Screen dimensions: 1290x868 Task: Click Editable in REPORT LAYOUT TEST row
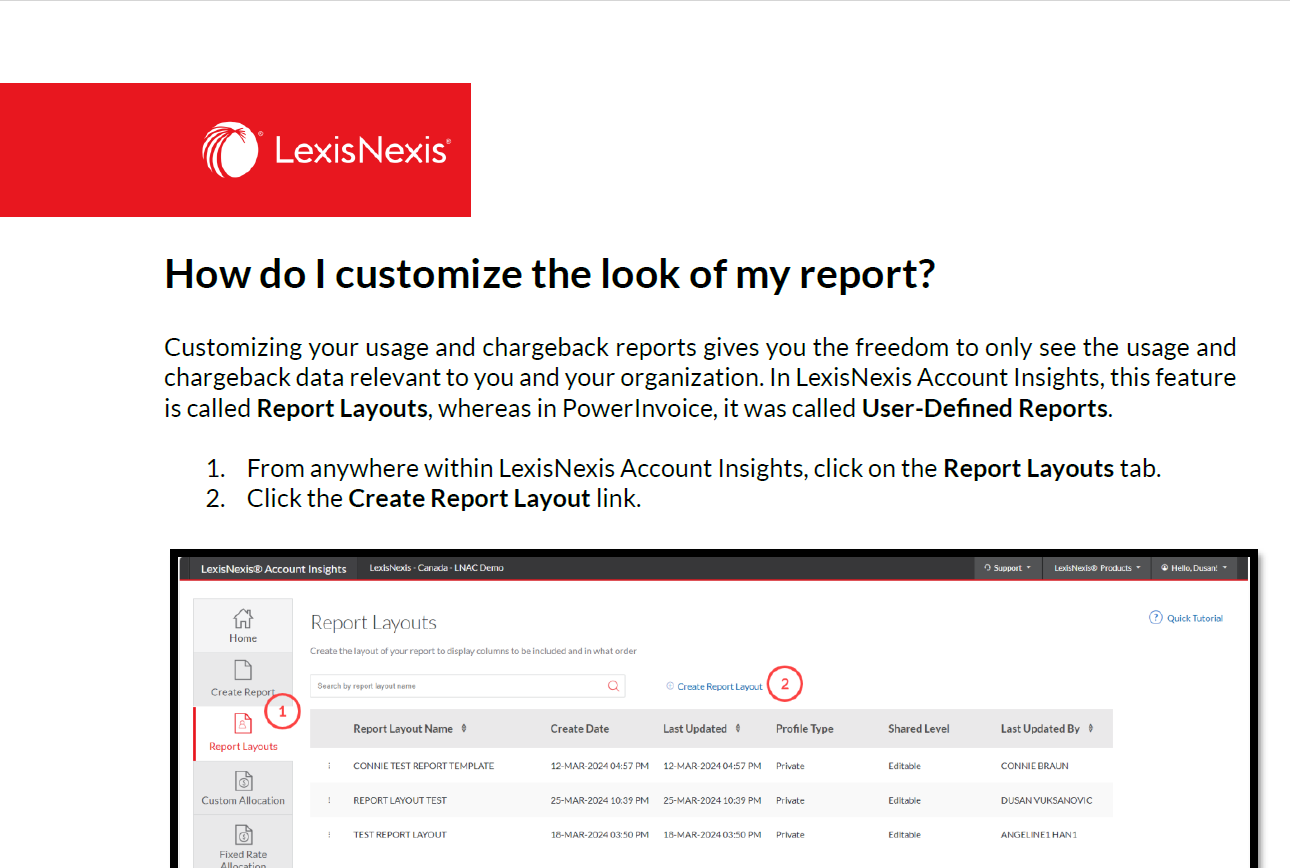point(904,800)
